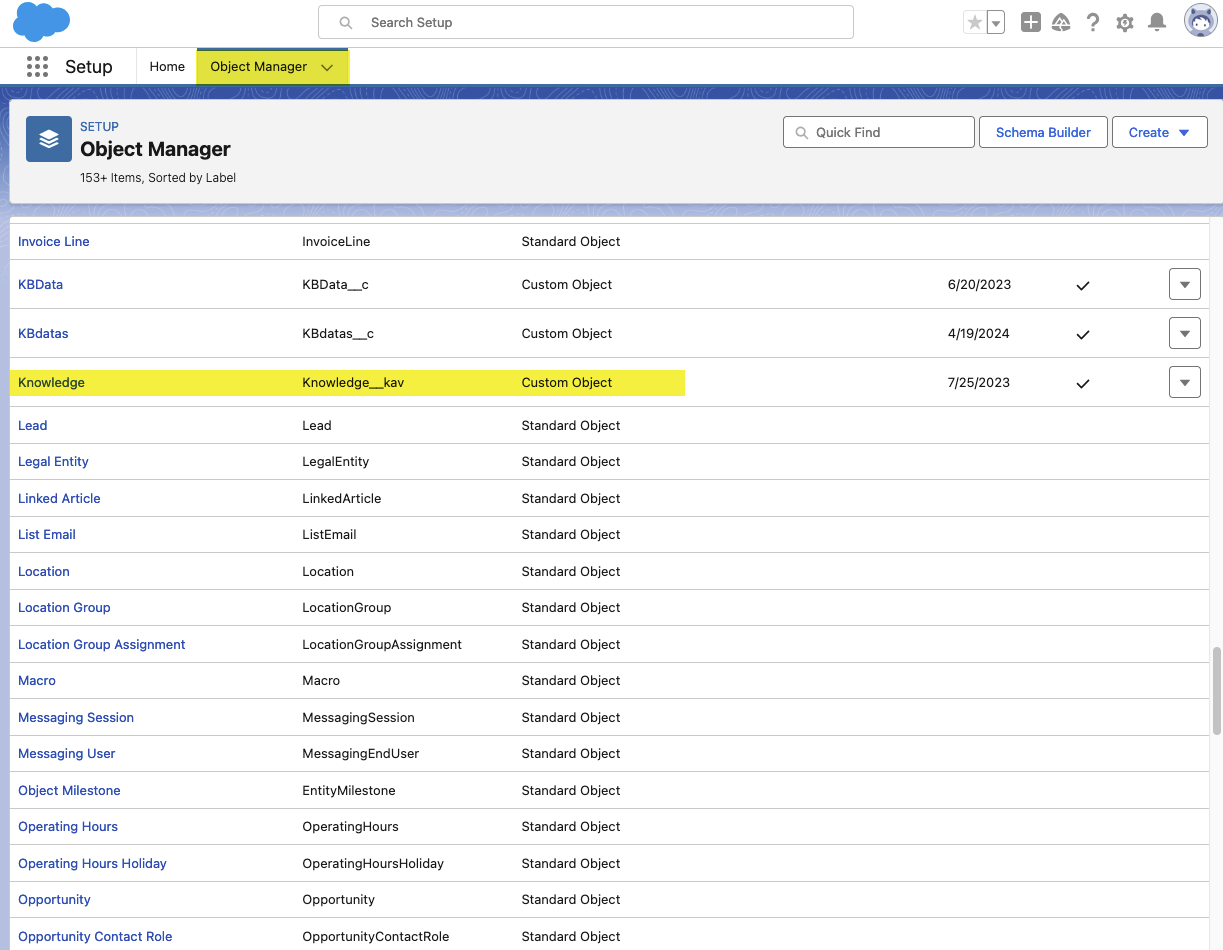The height and width of the screenshot is (950, 1223).
Task: Open the App Launcher waffle icon
Action: (x=37, y=66)
